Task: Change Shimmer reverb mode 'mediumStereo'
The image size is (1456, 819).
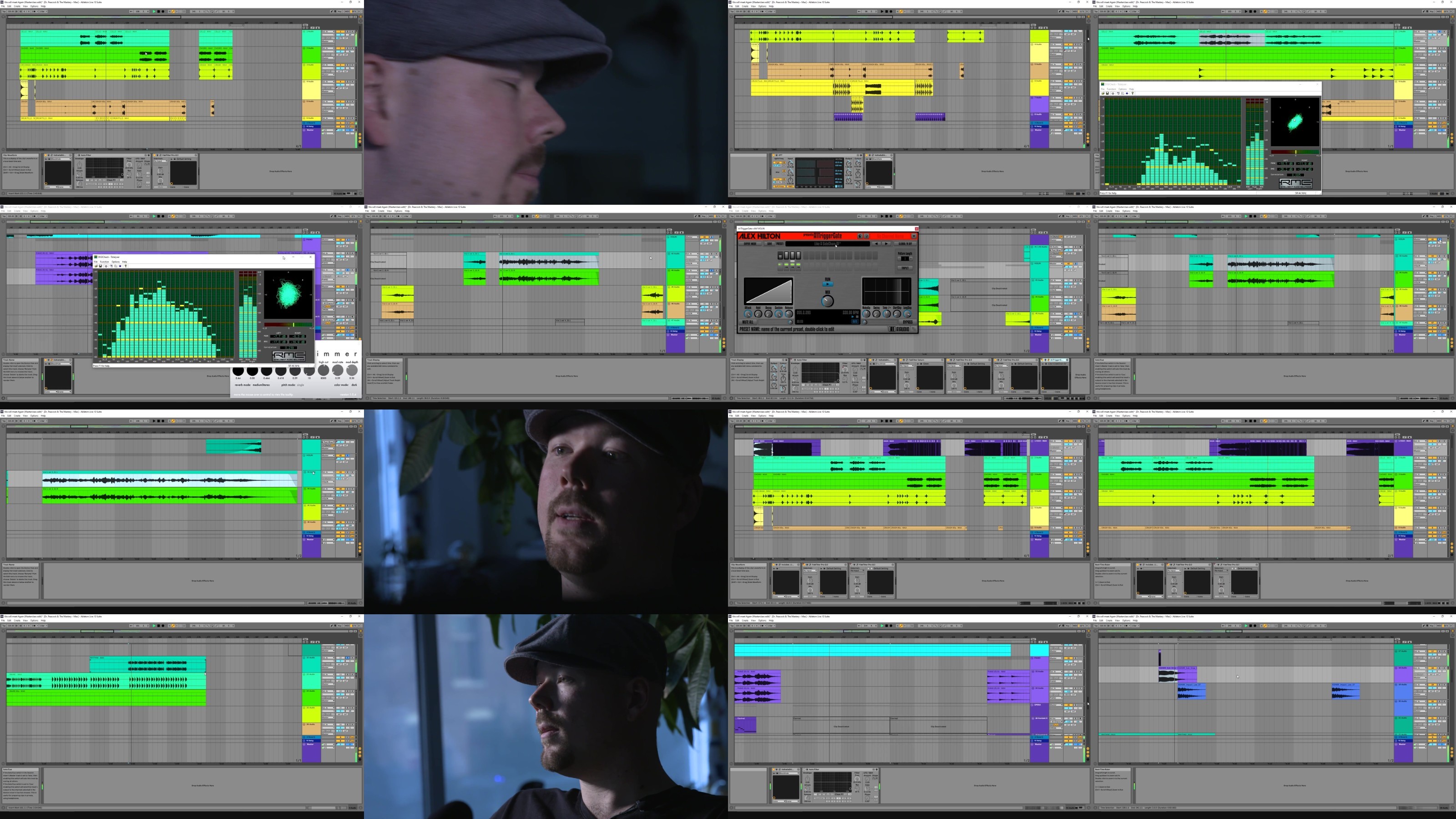Action: coord(261,385)
